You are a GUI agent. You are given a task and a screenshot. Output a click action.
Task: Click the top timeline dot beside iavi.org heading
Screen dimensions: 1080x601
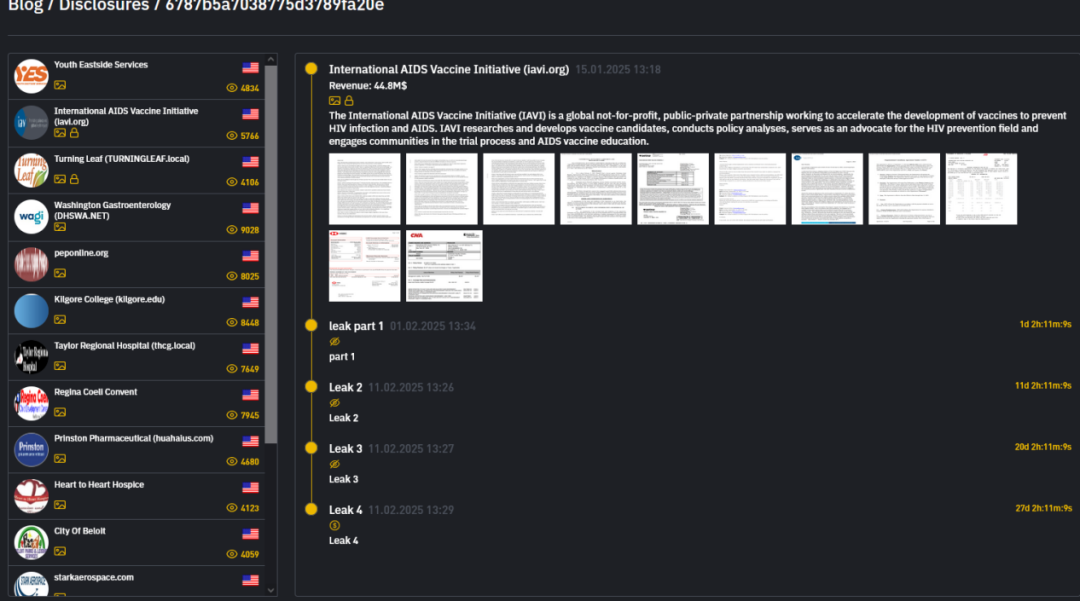(311, 68)
